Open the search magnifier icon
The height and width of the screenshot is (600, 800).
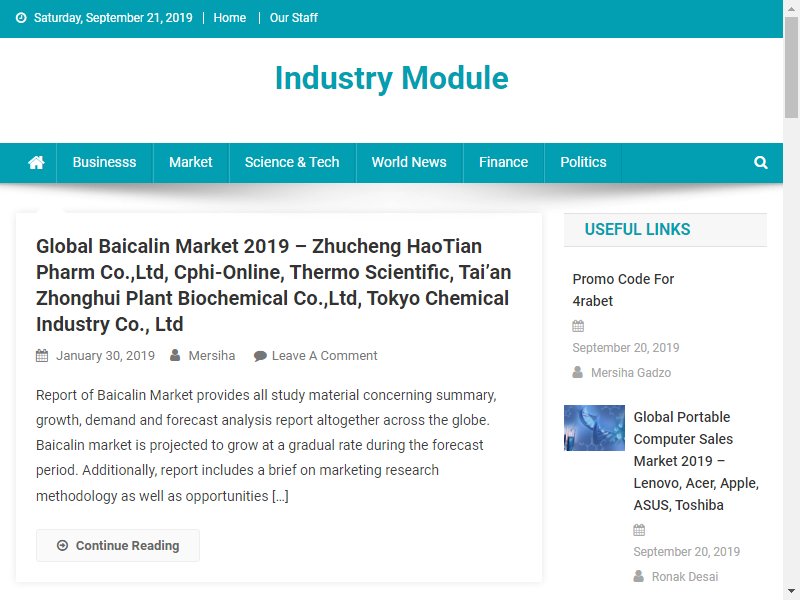coord(761,162)
